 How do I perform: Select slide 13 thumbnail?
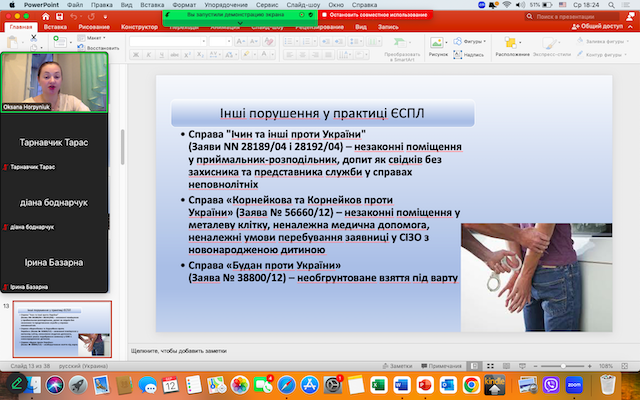[x=62, y=329]
